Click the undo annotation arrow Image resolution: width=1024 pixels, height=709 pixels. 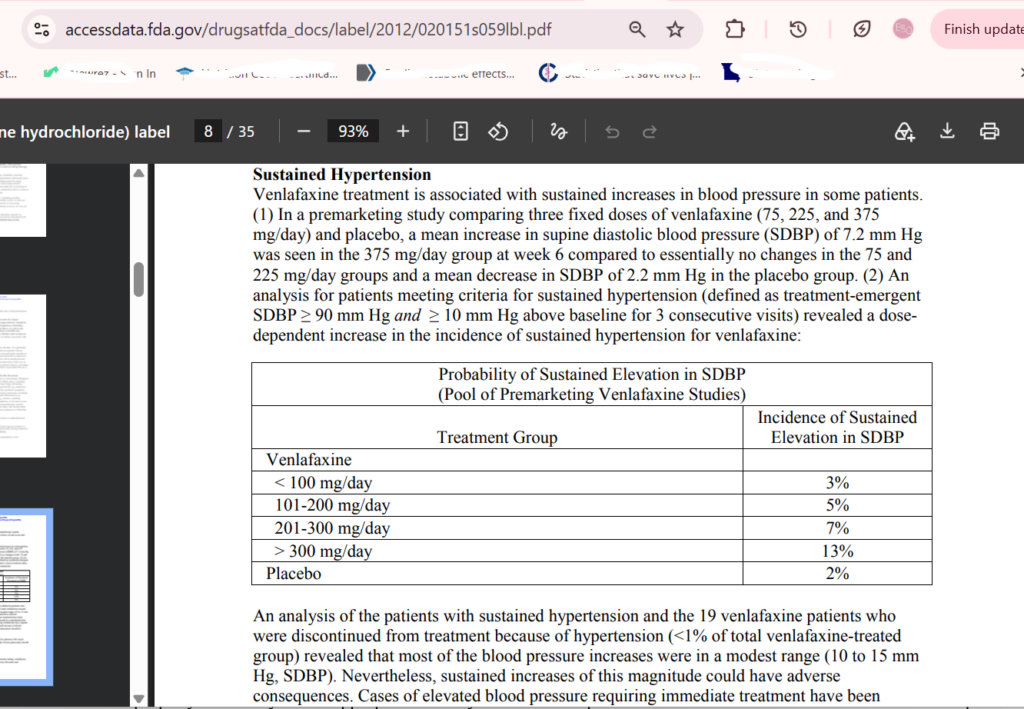point(612,132)
